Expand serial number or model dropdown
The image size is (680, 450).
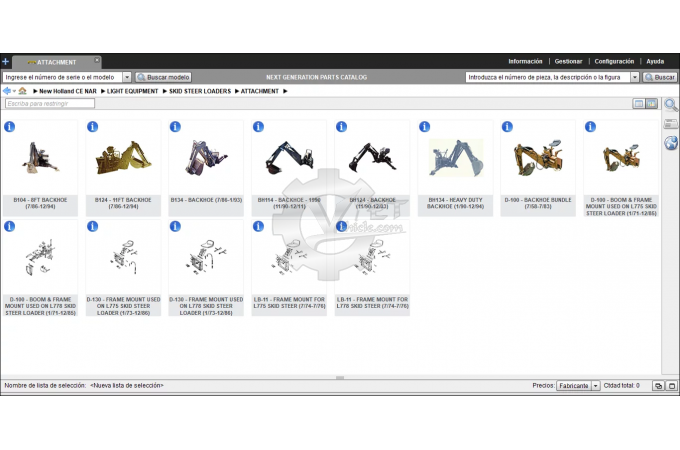(127, 77)
